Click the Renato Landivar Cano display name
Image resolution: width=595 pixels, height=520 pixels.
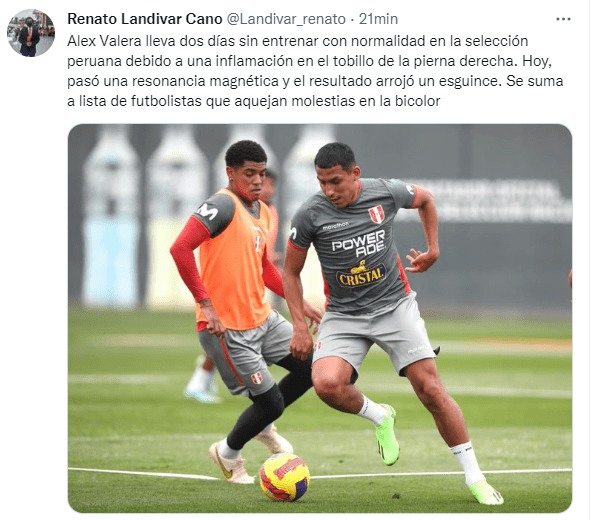coord(145,19)
